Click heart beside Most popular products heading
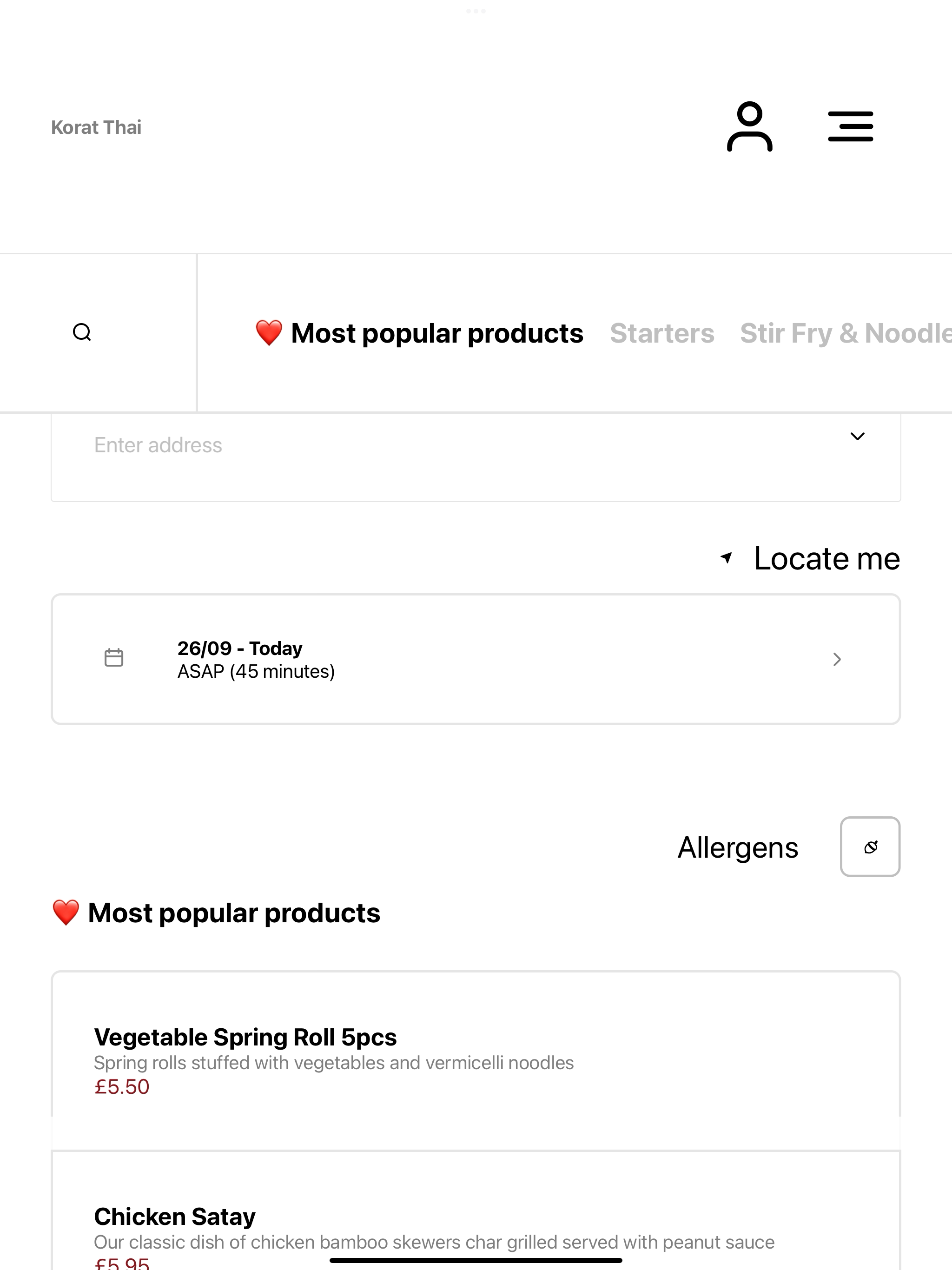Viewport: 952px width, 1270px height. [x=66, y=913]
